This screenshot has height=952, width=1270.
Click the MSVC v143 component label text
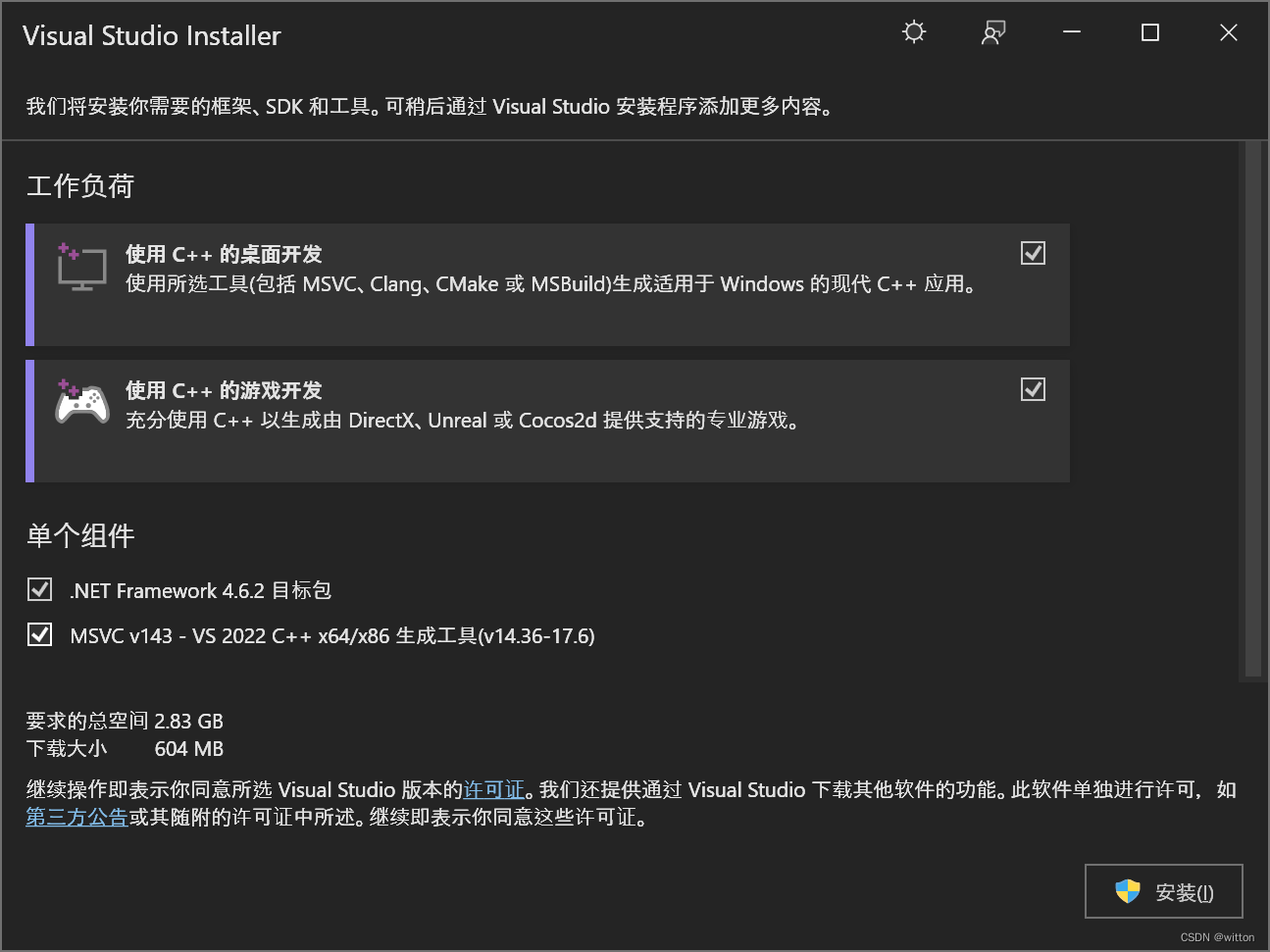332,636
